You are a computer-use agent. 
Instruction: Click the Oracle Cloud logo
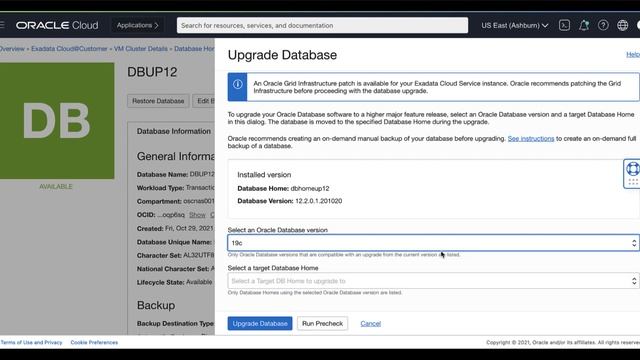pyautogui.click(x=57, y=25)
